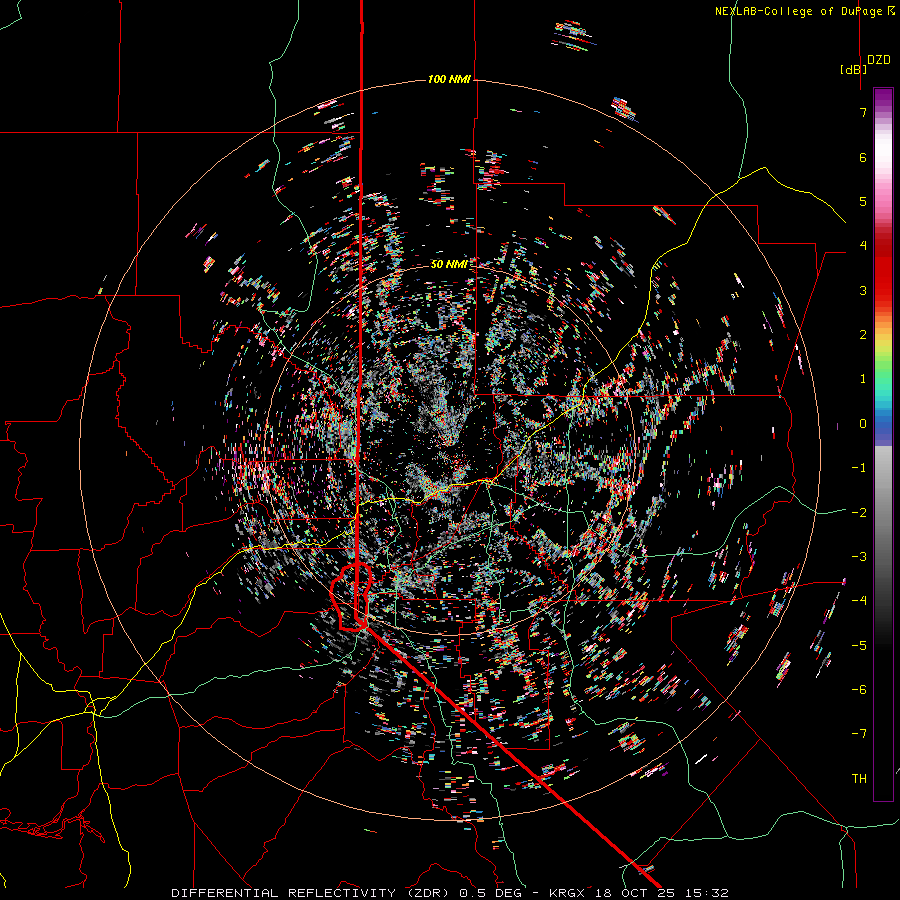Click the -4 dB scale value
Viewport: 900px width, 900px height.
pos(859,601)
